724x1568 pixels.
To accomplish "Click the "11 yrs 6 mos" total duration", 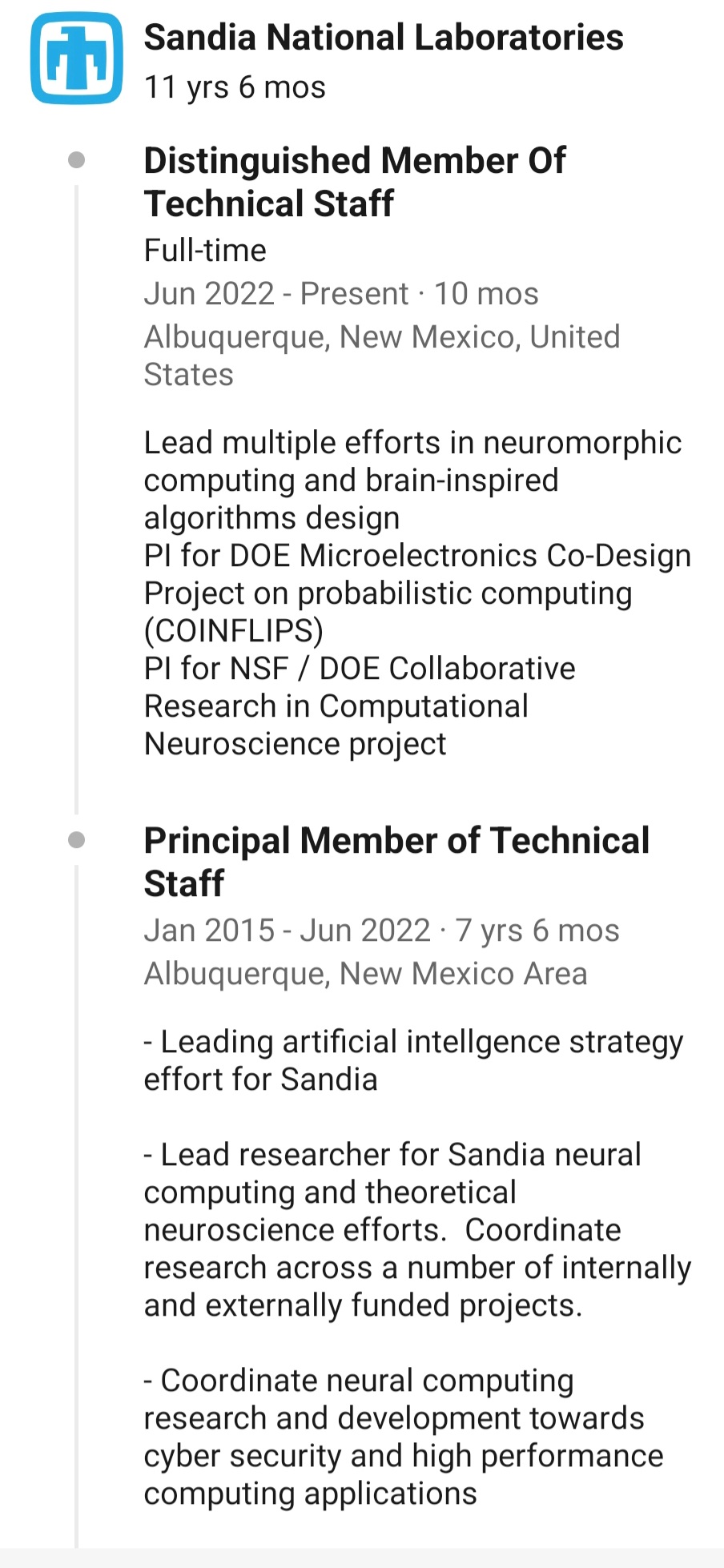I will [x=235, y=87].
